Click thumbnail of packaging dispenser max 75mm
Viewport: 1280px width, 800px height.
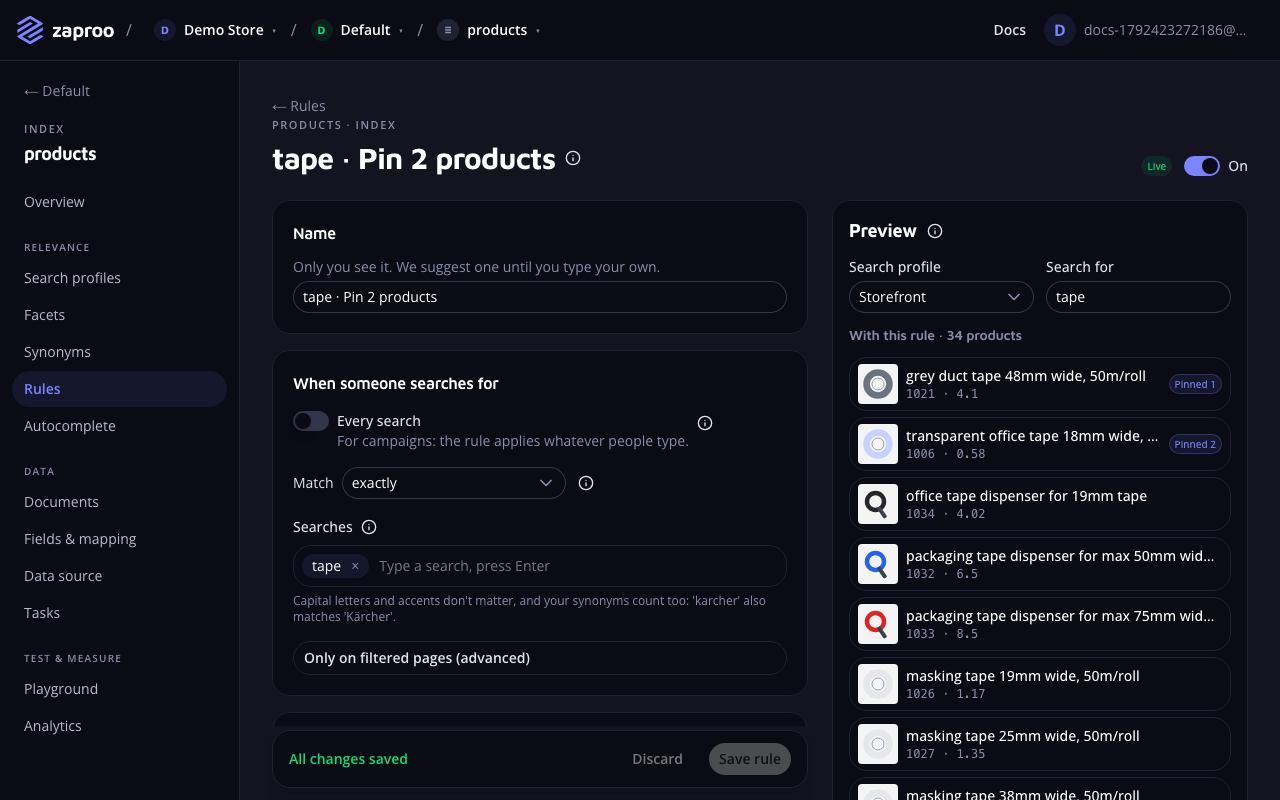(x=878, y=624)
